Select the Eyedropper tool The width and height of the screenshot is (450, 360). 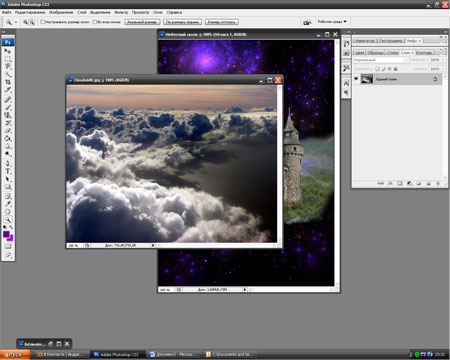pos(8,204)
